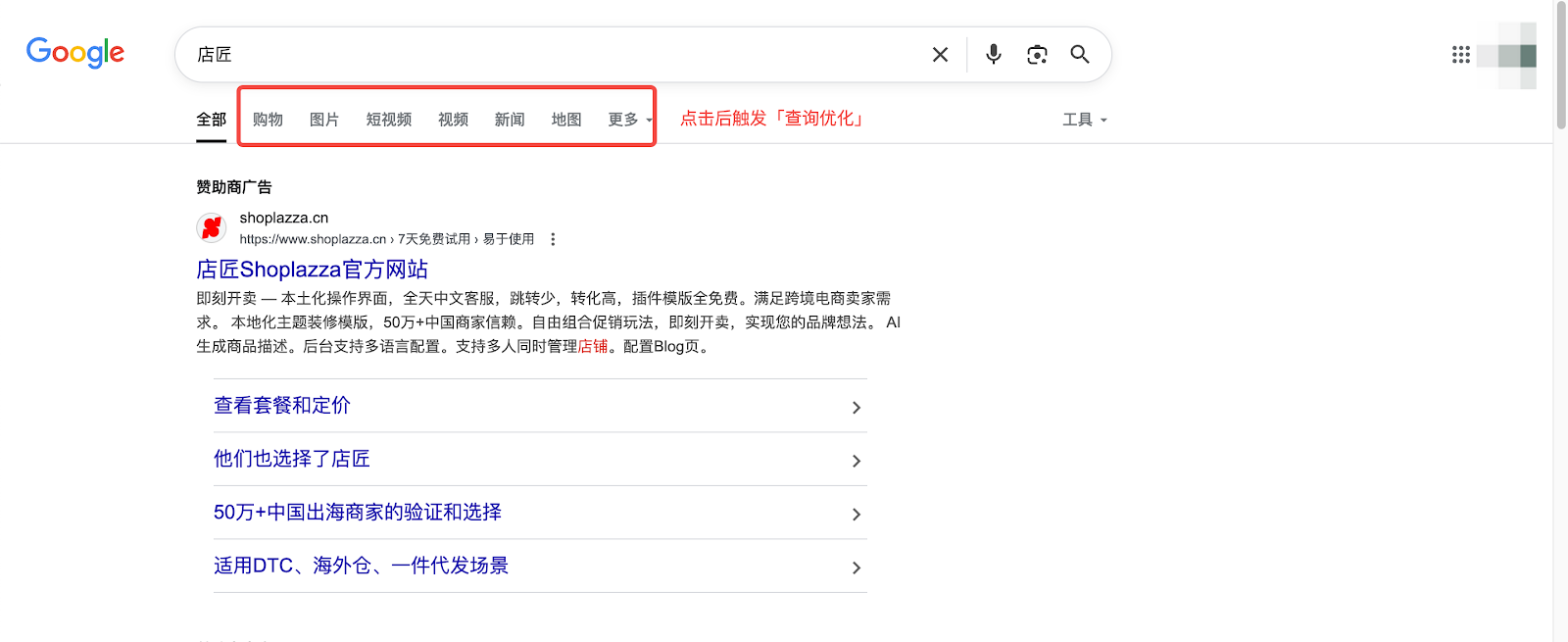This screenshot has width=1568, height=642.
Task: Switch to the 新闻 tab
Action: pos(510,120)
